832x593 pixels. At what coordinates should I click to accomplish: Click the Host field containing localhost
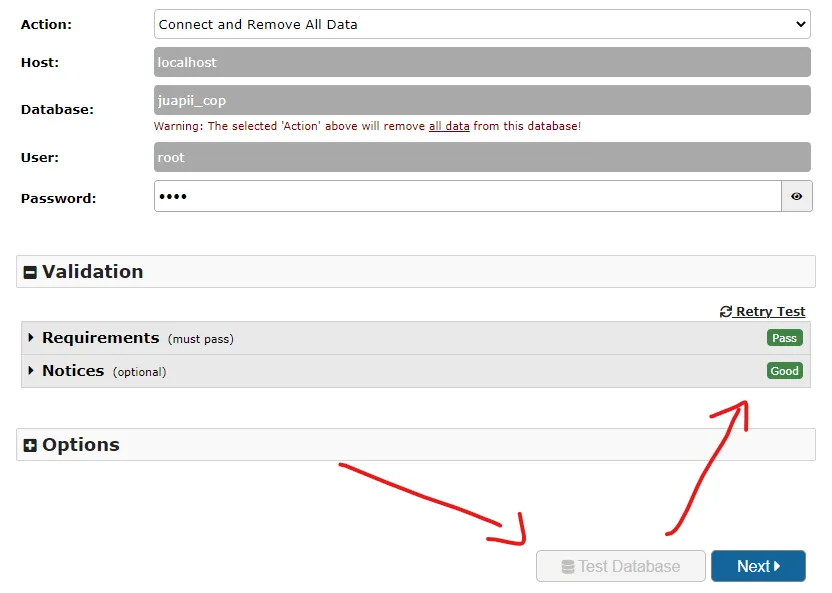[482, 62]
